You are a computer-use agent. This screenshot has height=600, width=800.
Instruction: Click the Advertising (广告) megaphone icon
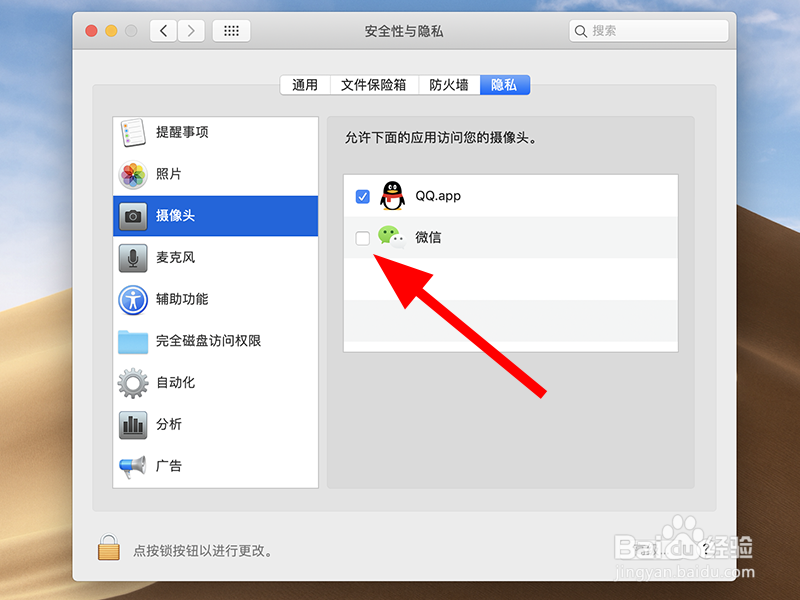pyautogui.click(x=133, y=466)
